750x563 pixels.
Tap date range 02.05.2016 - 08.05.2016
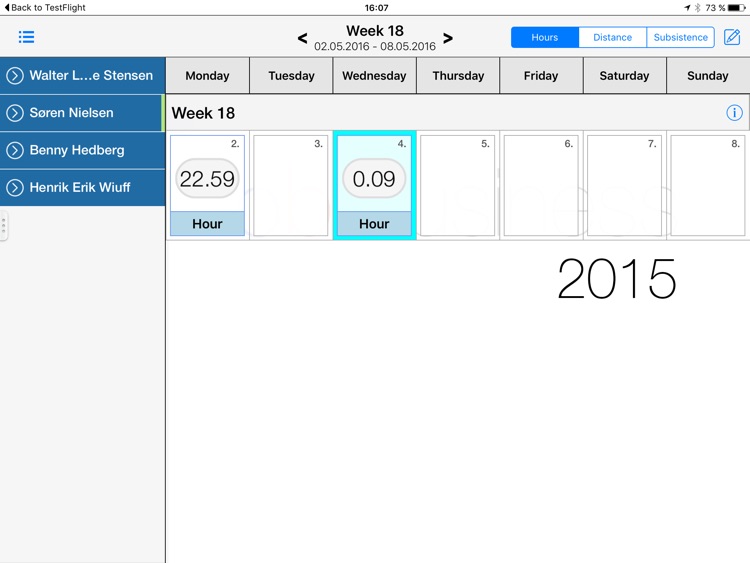(375, 46)
